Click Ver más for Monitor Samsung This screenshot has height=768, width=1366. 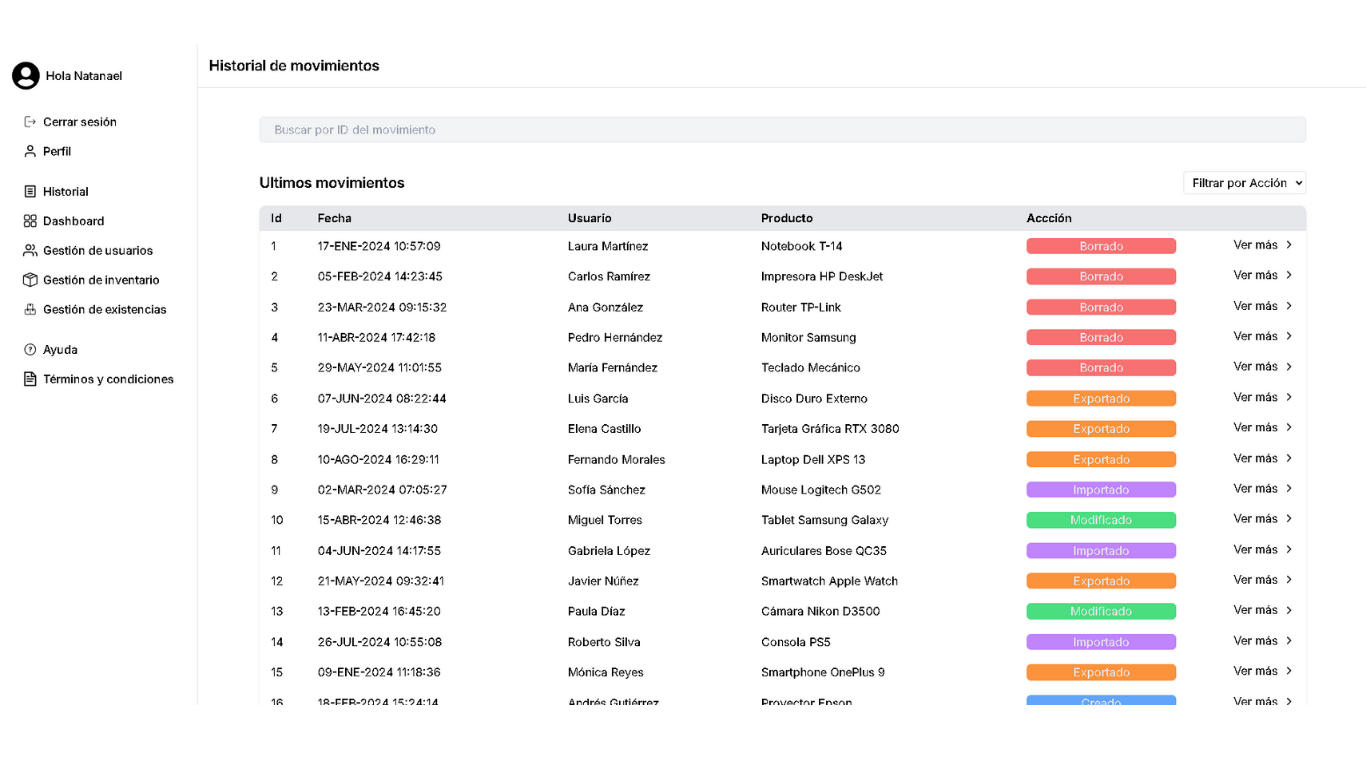tap(1256, 336)
